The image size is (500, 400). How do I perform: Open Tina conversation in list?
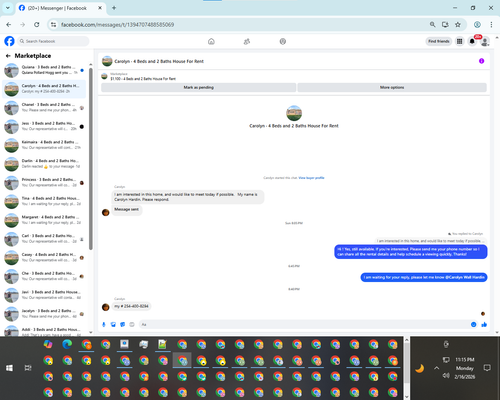click(44, 201)
